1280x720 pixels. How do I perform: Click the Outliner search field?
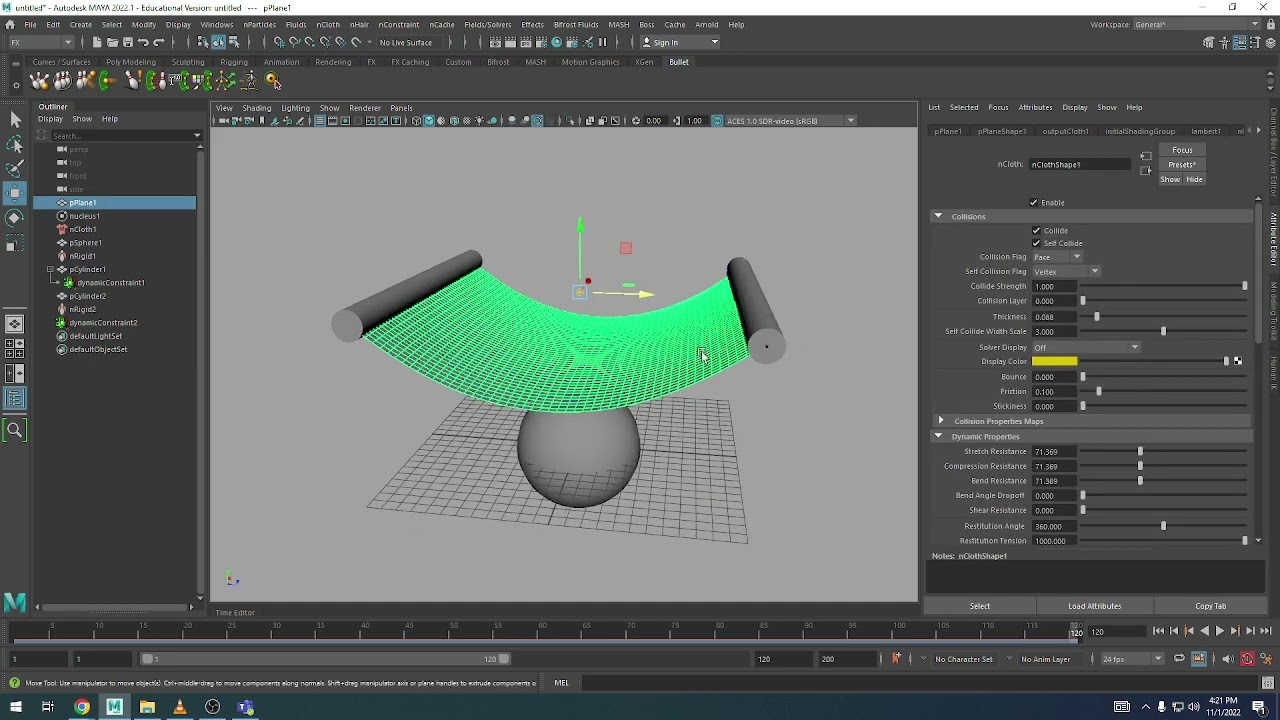click(123, 135)
